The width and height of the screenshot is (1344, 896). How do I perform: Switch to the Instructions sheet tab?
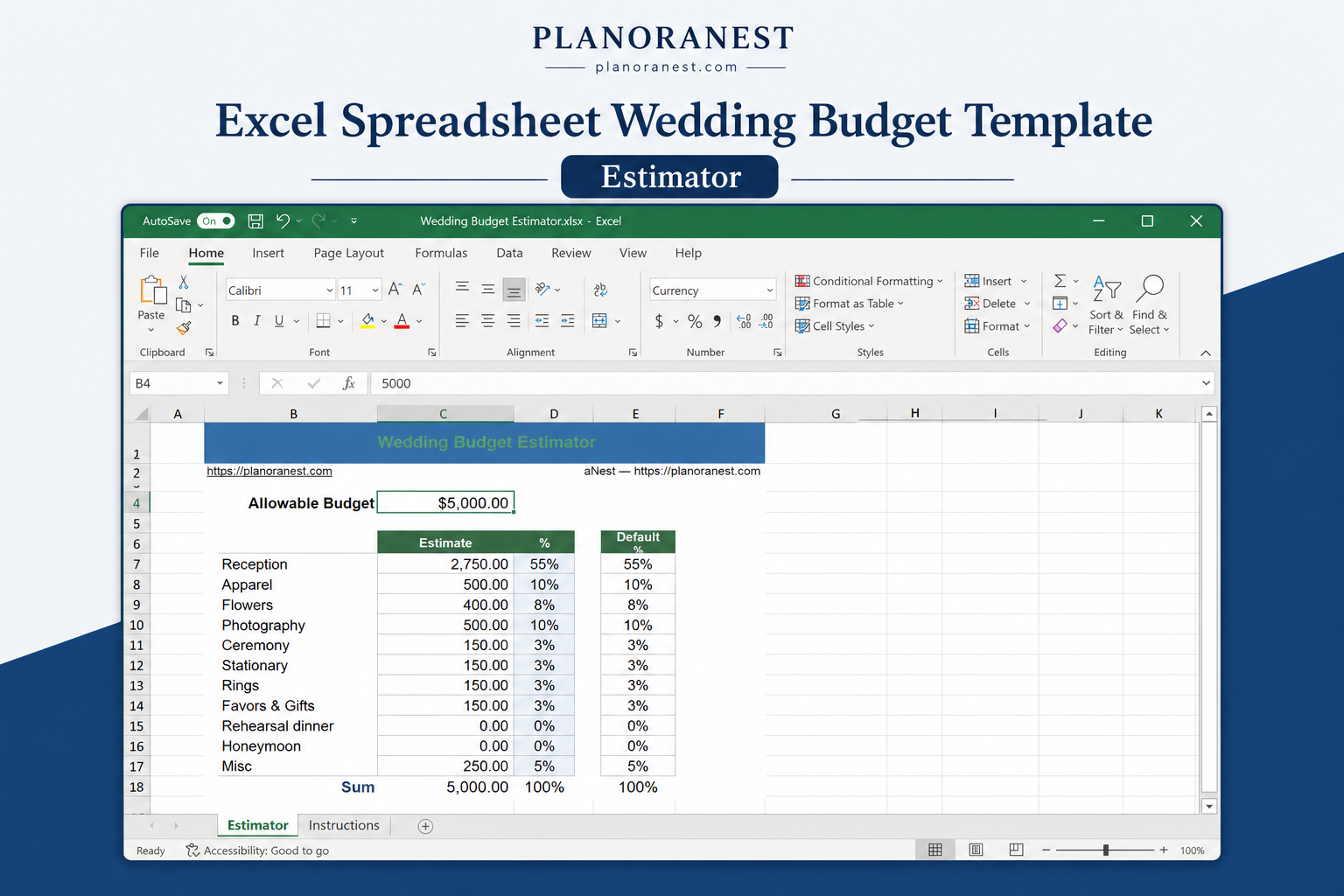(344, 825)
